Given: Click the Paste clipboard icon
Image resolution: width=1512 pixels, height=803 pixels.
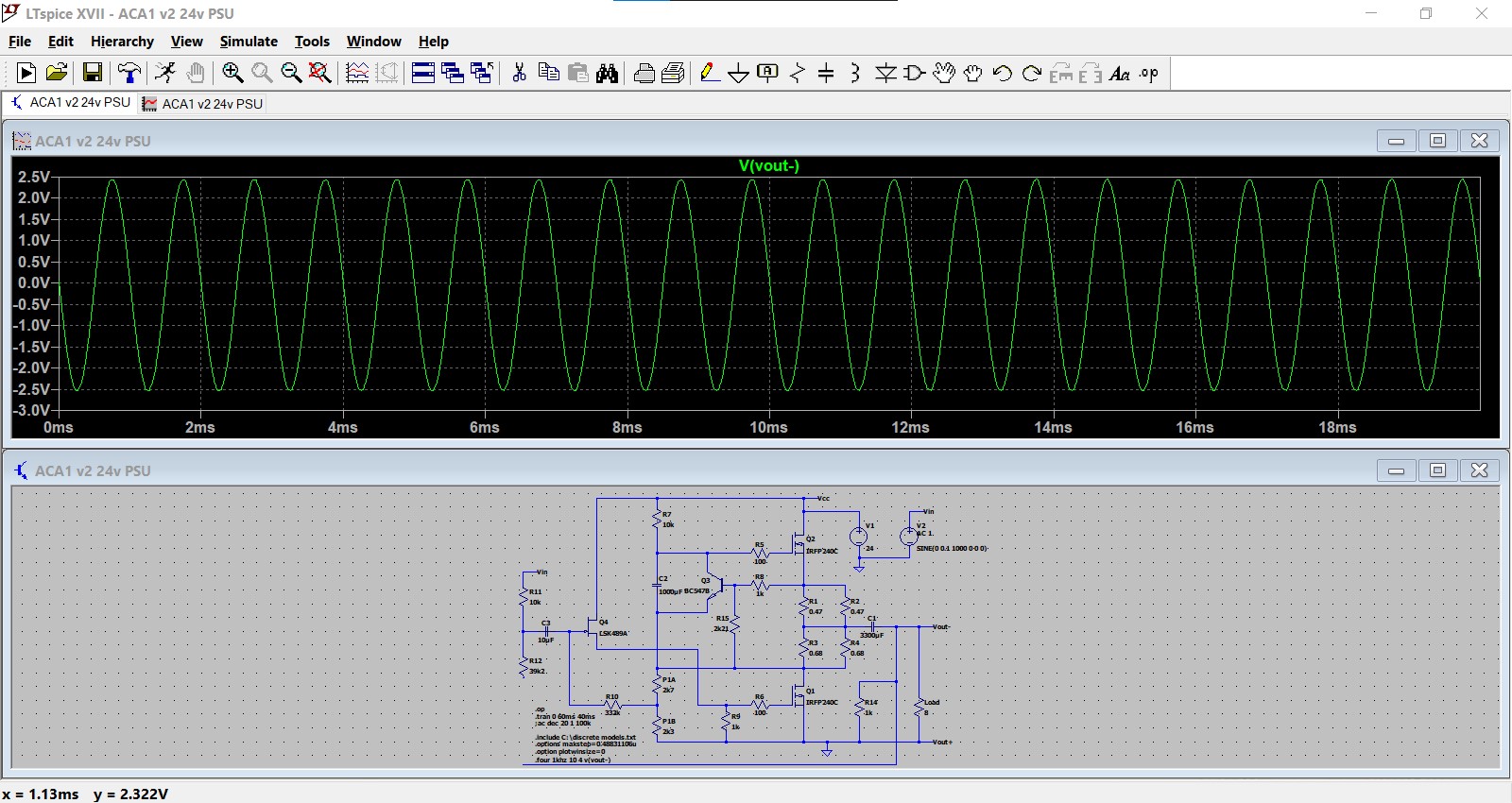Looking at the screenshot, I should pos(577,73).
